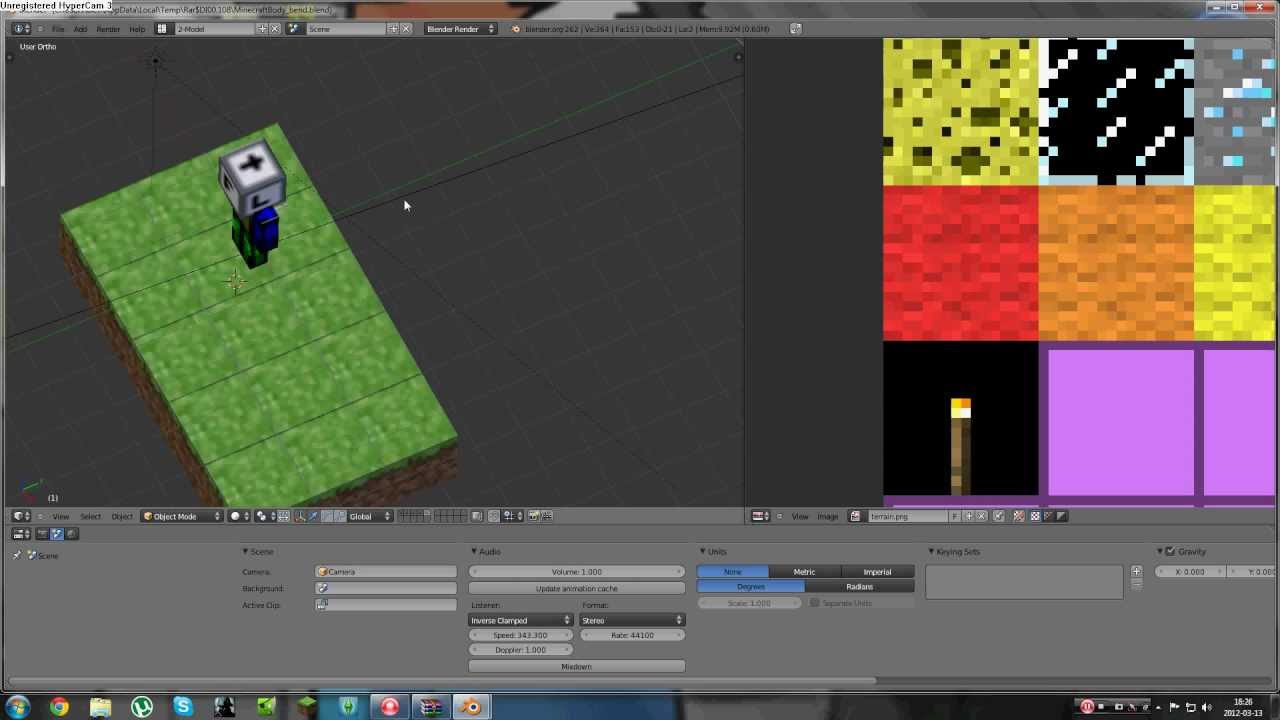The image size is (1280, 720).
Task: Toggle the 3D manipulator widget
Action: [x=300, y=516]
